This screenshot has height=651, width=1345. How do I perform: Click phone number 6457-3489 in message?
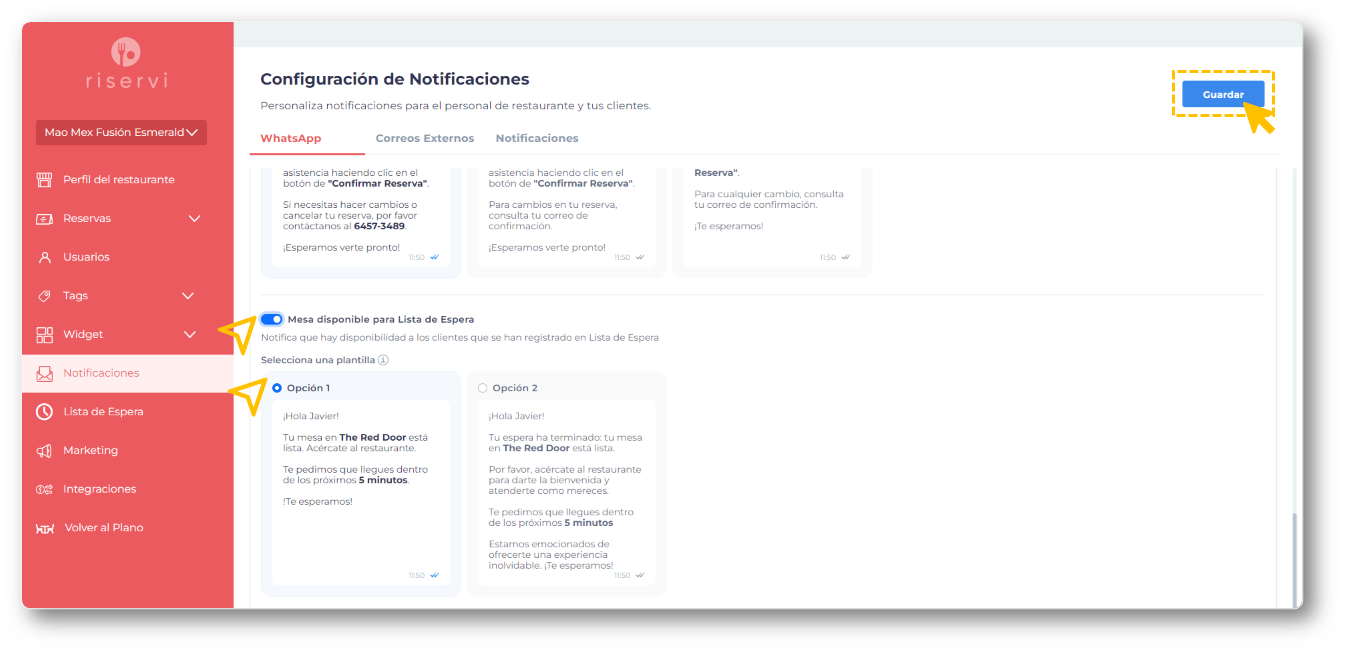pyautogui.click(x=380, y=226)
